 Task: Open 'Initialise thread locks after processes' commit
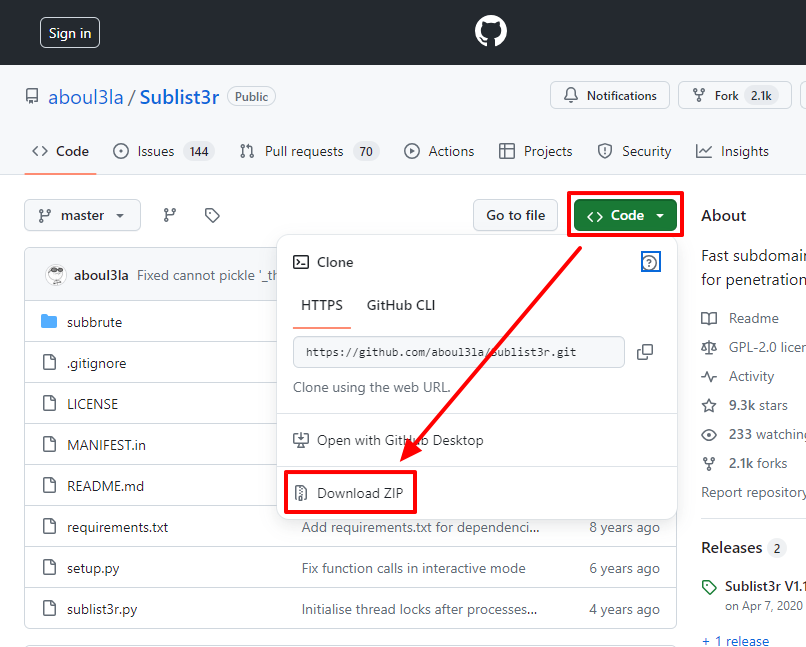click(x=419, y=609)
